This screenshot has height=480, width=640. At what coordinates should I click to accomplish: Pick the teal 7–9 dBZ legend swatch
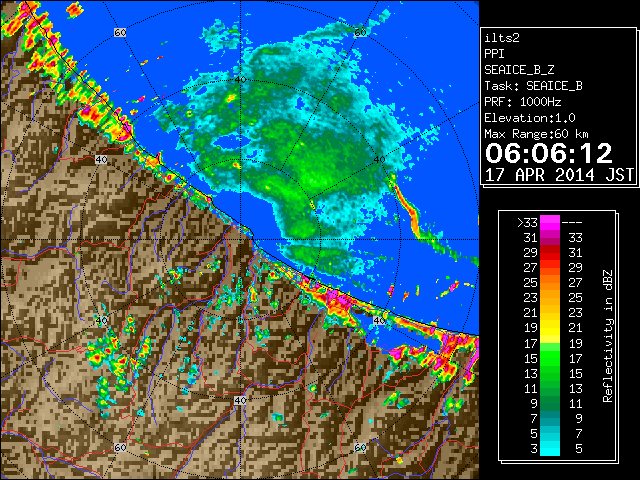click(x=550, y=418)
